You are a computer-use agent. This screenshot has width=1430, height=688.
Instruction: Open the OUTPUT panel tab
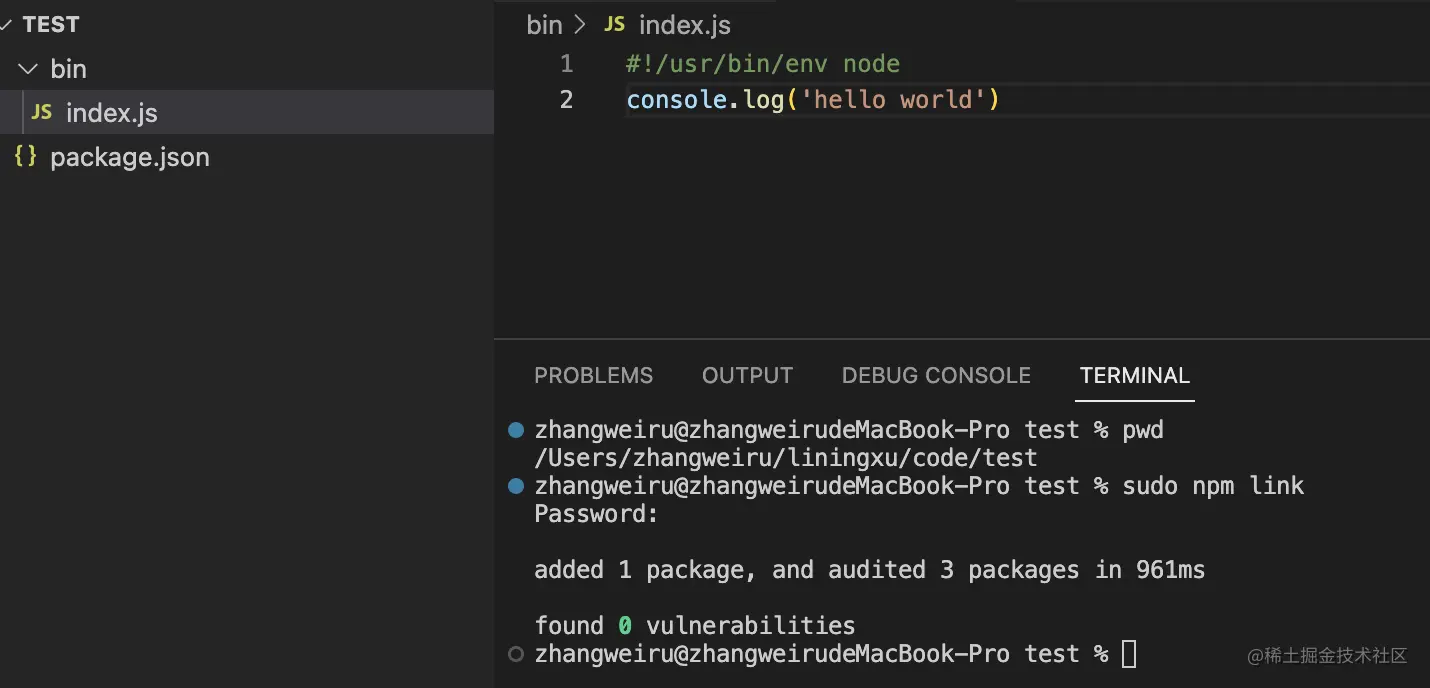pyautogui.click(x=747, y=376)
